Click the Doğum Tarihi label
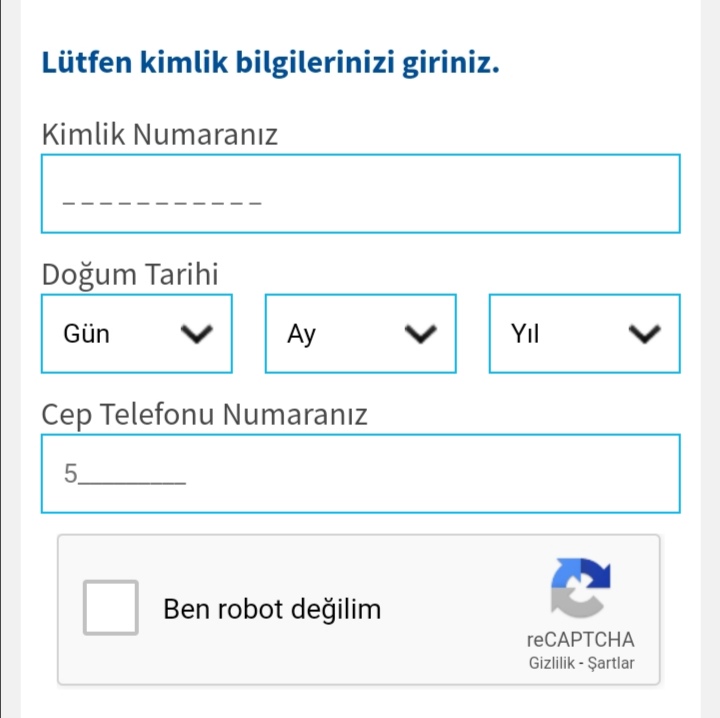Image resolution: width=720 pixels, height=718 pixels. tap(130, 274)
